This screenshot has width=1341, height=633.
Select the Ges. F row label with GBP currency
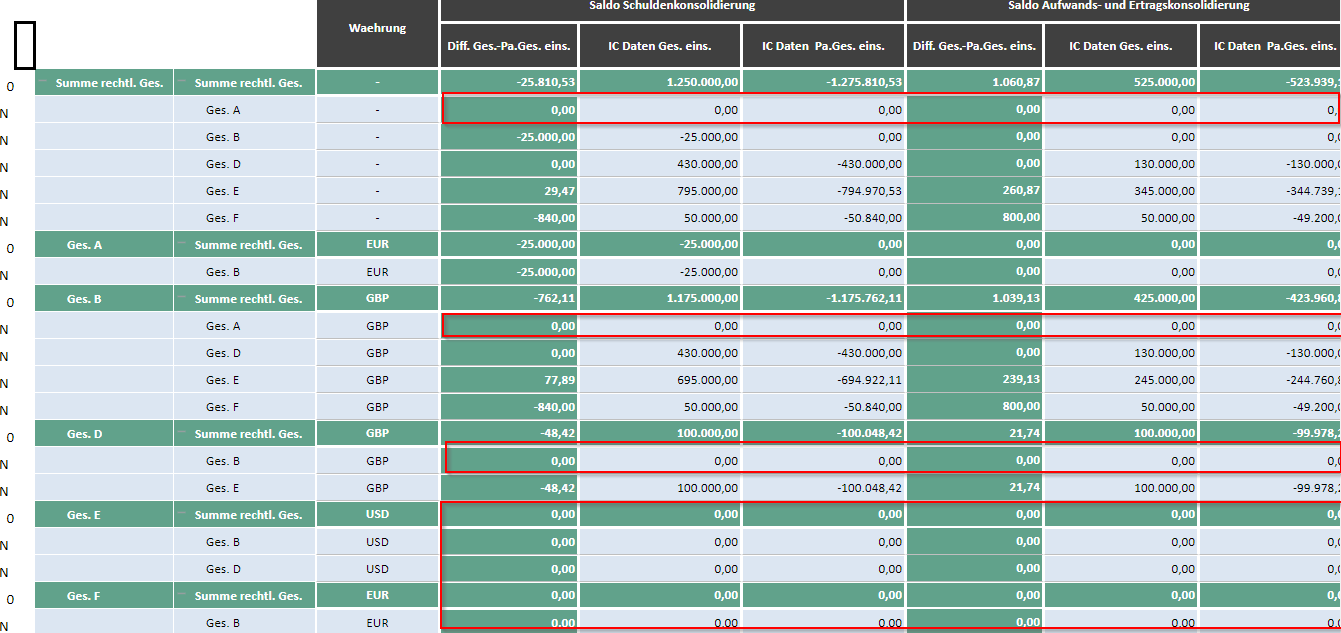245,406
